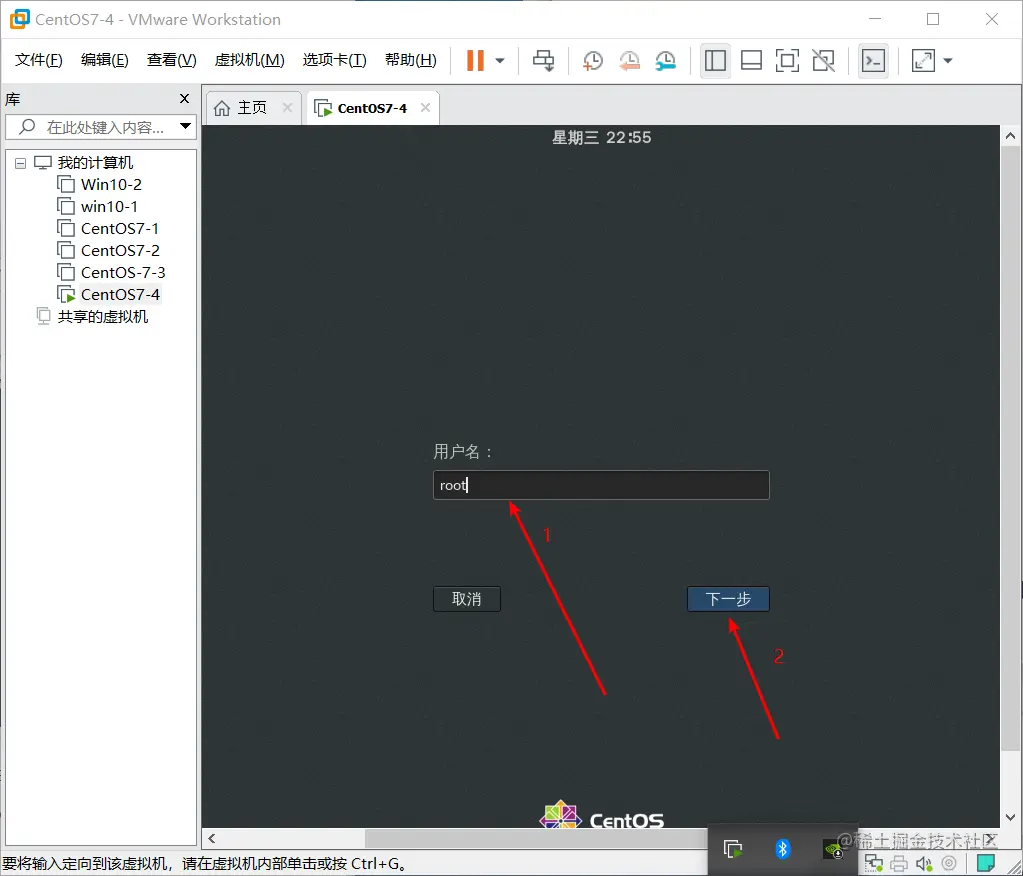
Task: Click the VMware tray icon in popup
Action: [x=733, y=849]
